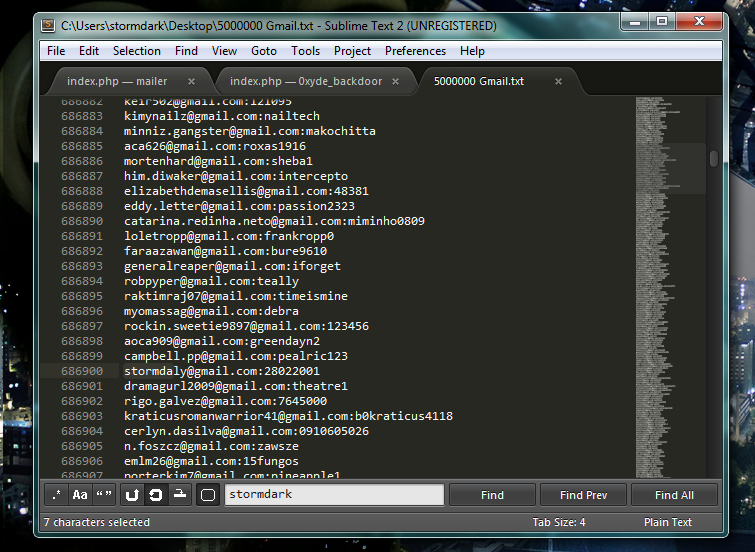
Task: Toggle regular expression search option
Action: point(56,495)
